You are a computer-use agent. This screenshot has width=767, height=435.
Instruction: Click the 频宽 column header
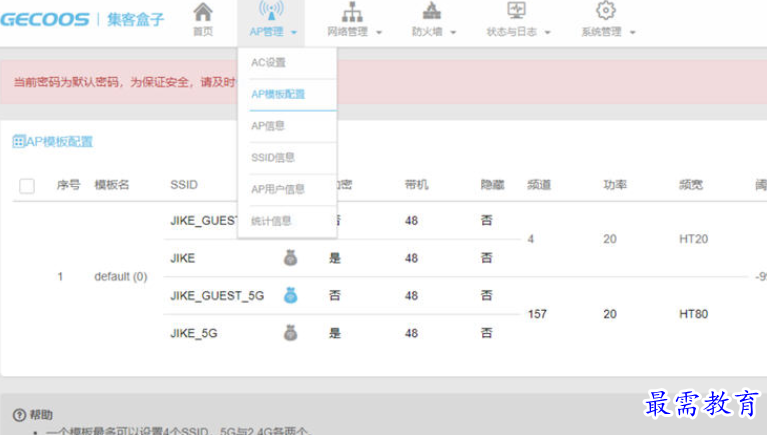coord(691,185)
